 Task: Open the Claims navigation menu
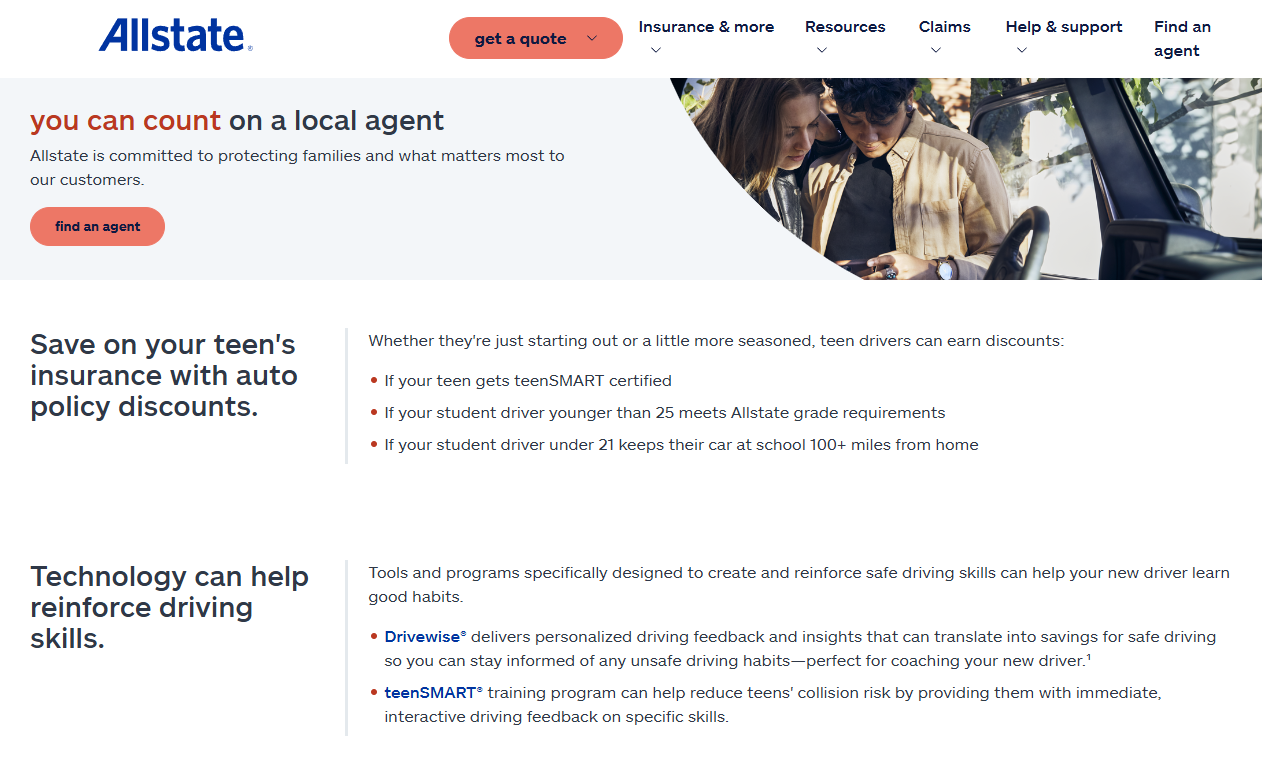coord(944,27)
